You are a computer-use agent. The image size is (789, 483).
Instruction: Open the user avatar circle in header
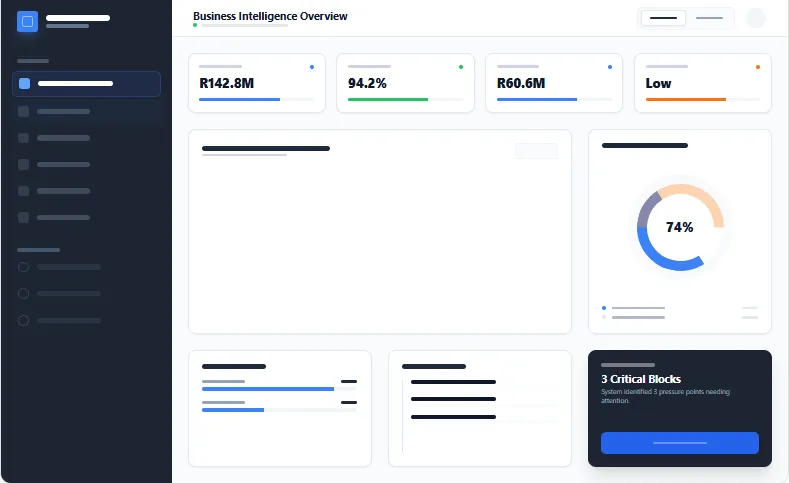756,18
